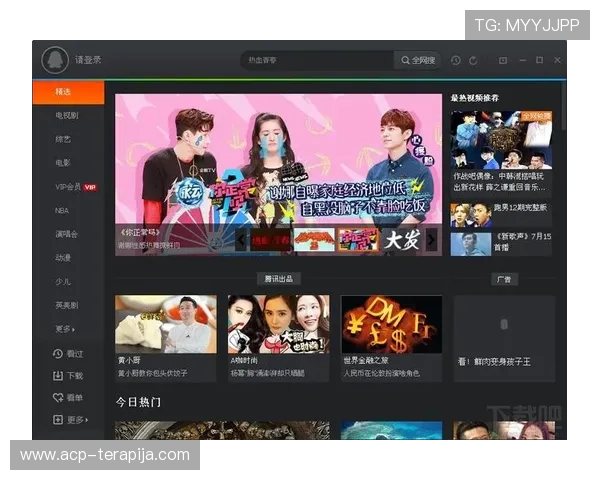The image size is (600, 480).
Task: Click the 全网搜 search button
Action: (418, 60)
